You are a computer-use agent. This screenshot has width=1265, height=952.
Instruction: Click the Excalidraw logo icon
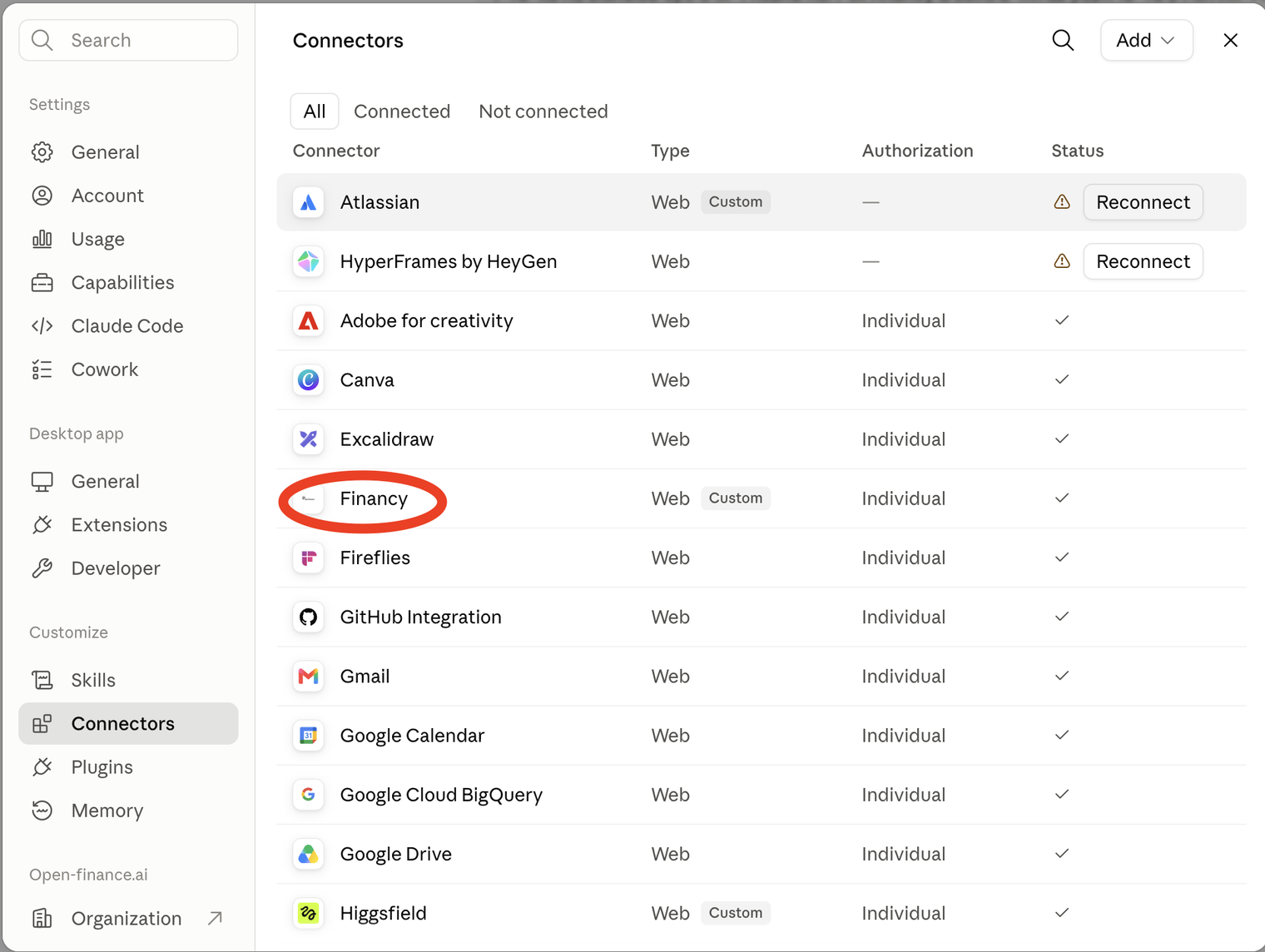click(309, 439)
